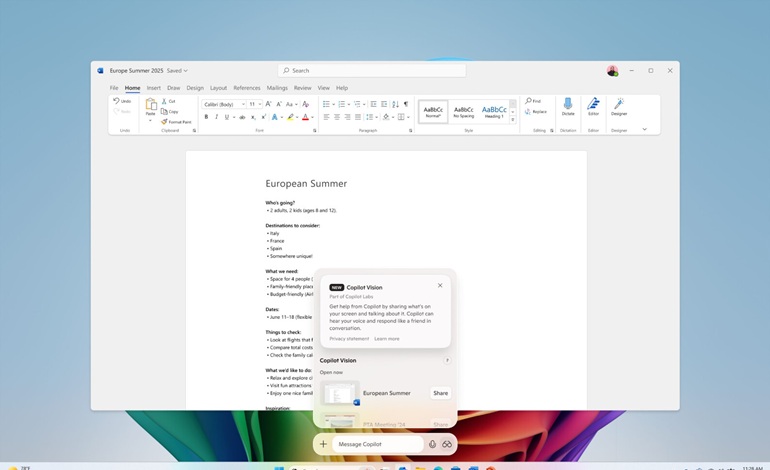Open the Saved status dropdown in title bar
Screen dimensions: 770x470
pos(177,71)
